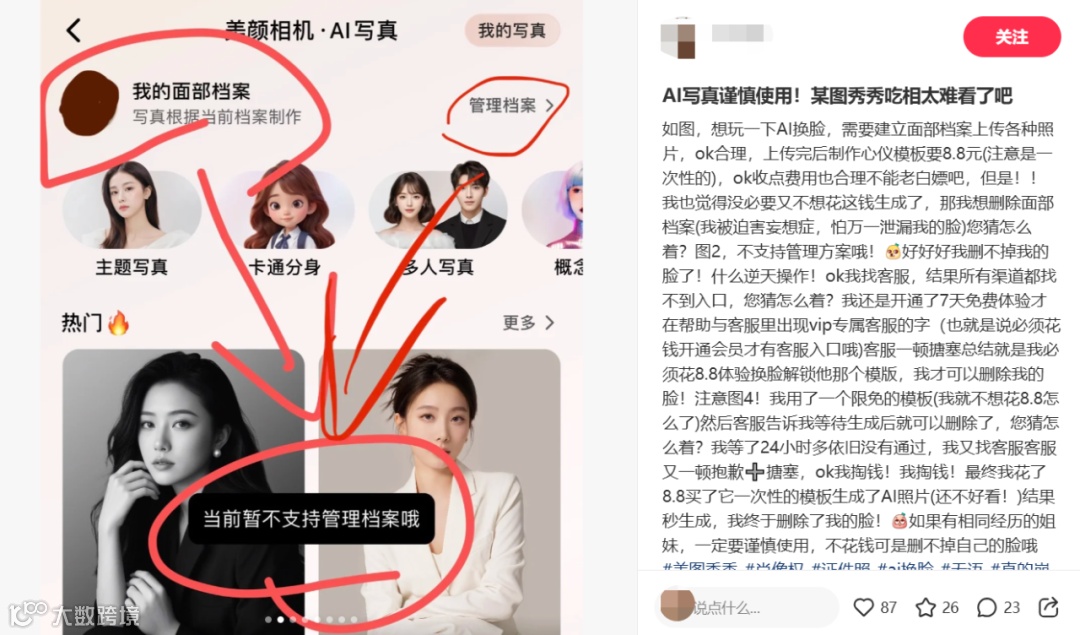The width and height of the screenshot is (1080, 635).
Task: Select the second carousel pagination dot
Action: coord(280,619)
